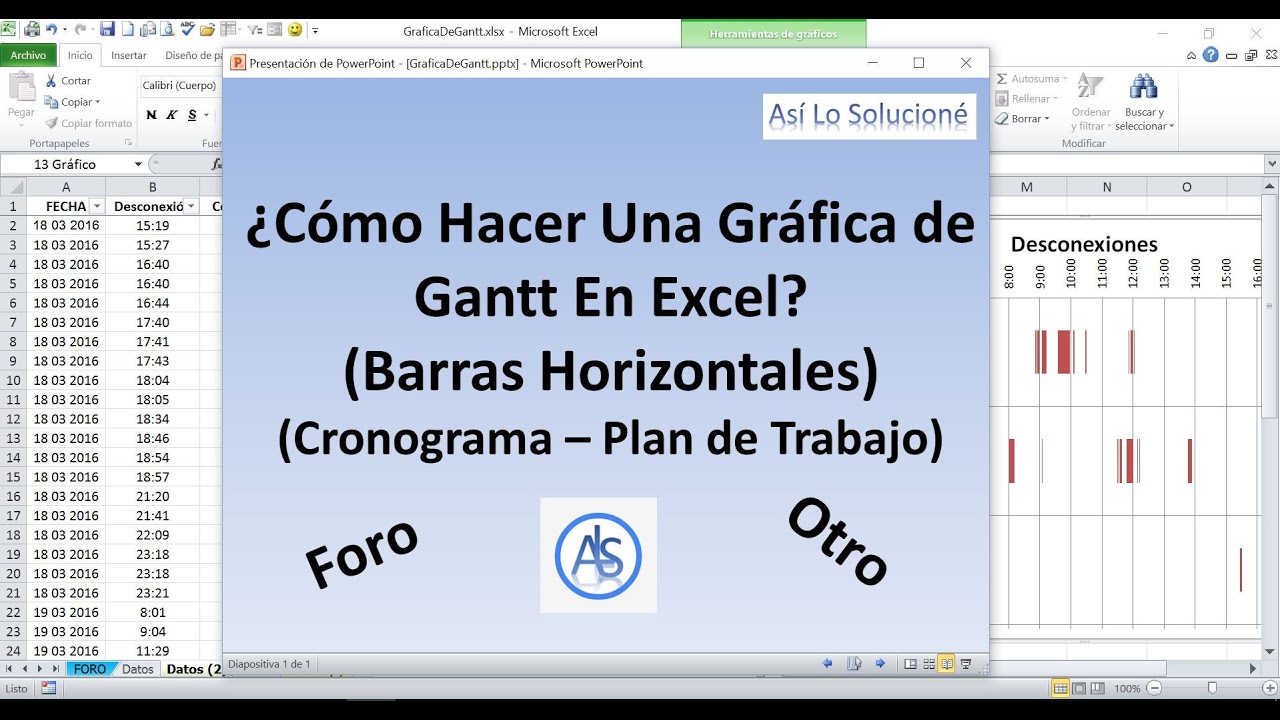Customize quick access toolbar dropdown arrow

[315, 31]
